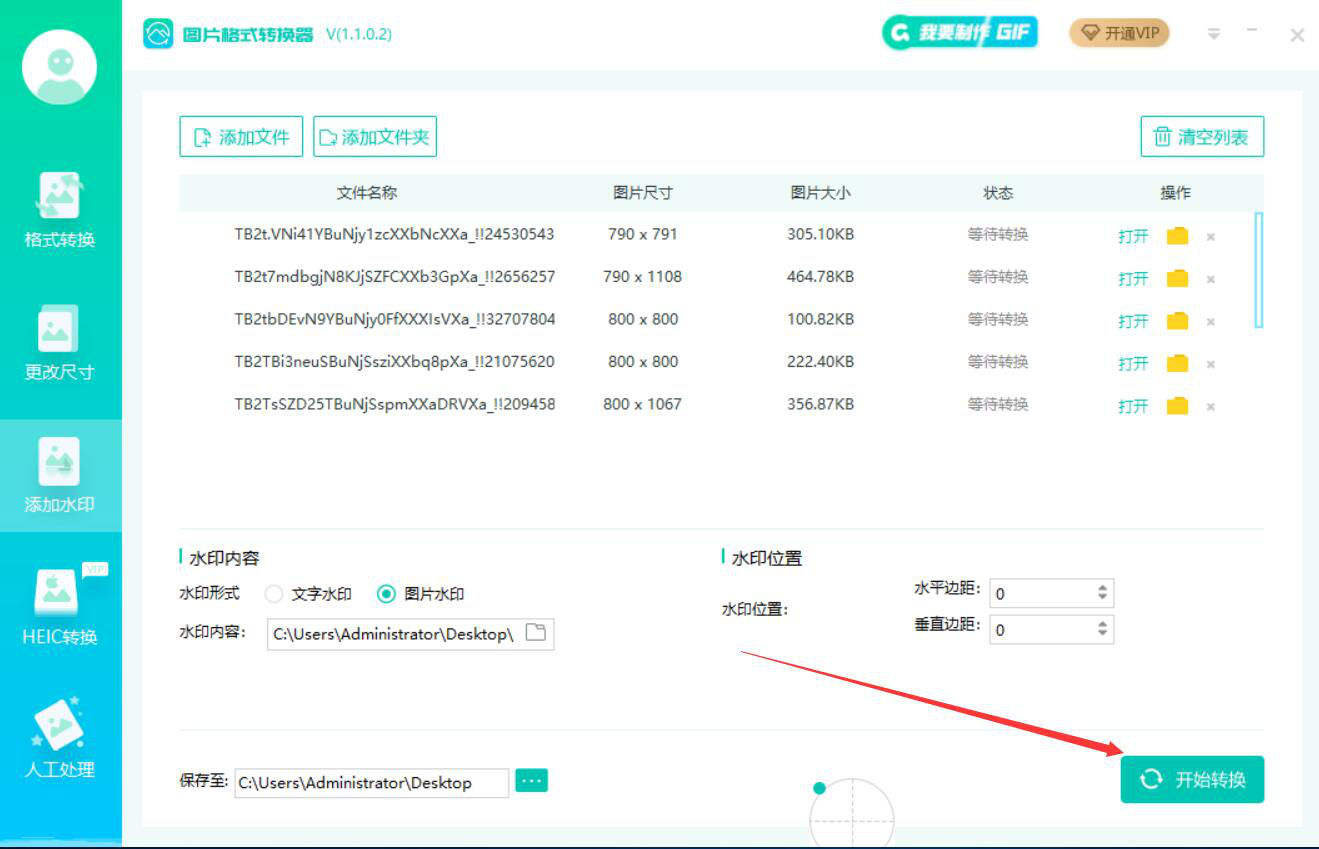This screenshot has height=849, width=1319.
Task: Click 等待转换 status of the 305.10KB file
Action: [x=998, y=235]
